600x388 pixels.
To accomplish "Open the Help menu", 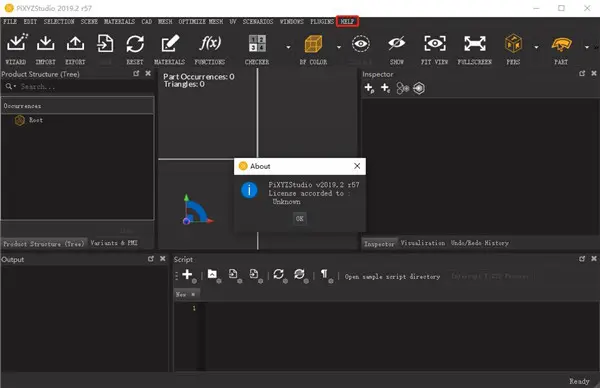I will pos(347,21).
